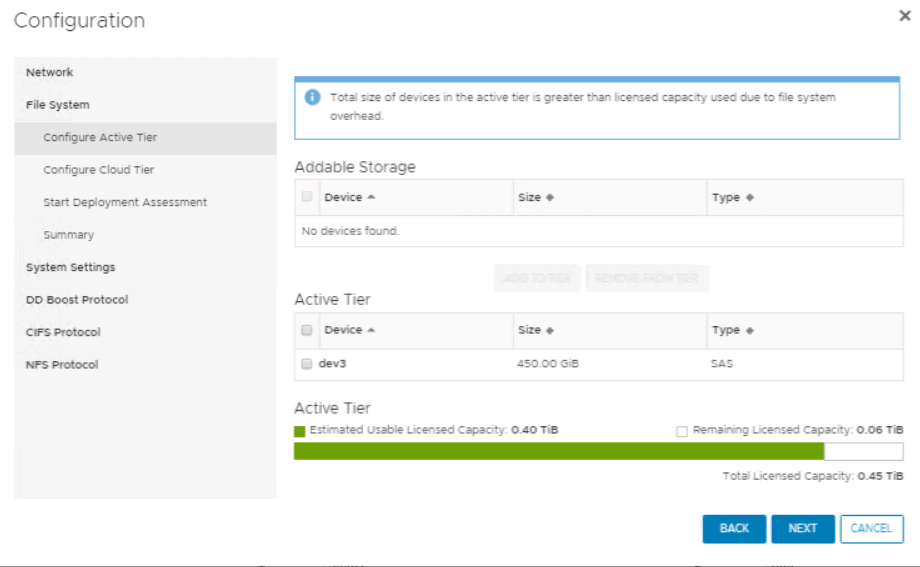The height and width of the screenshot is (567, 920).
Task: Click sort icon beside Addable Storage Size
Action: coord(550,198)
